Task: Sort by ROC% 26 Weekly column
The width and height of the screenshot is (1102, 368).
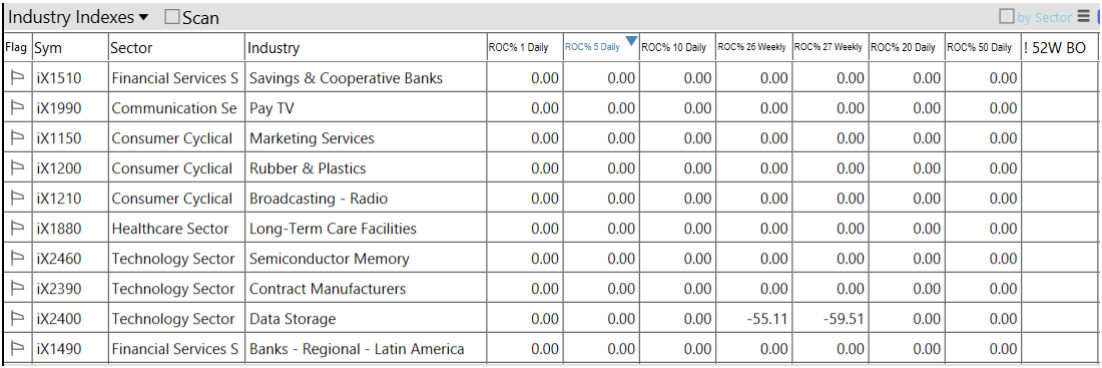Action: pos(754,48)
